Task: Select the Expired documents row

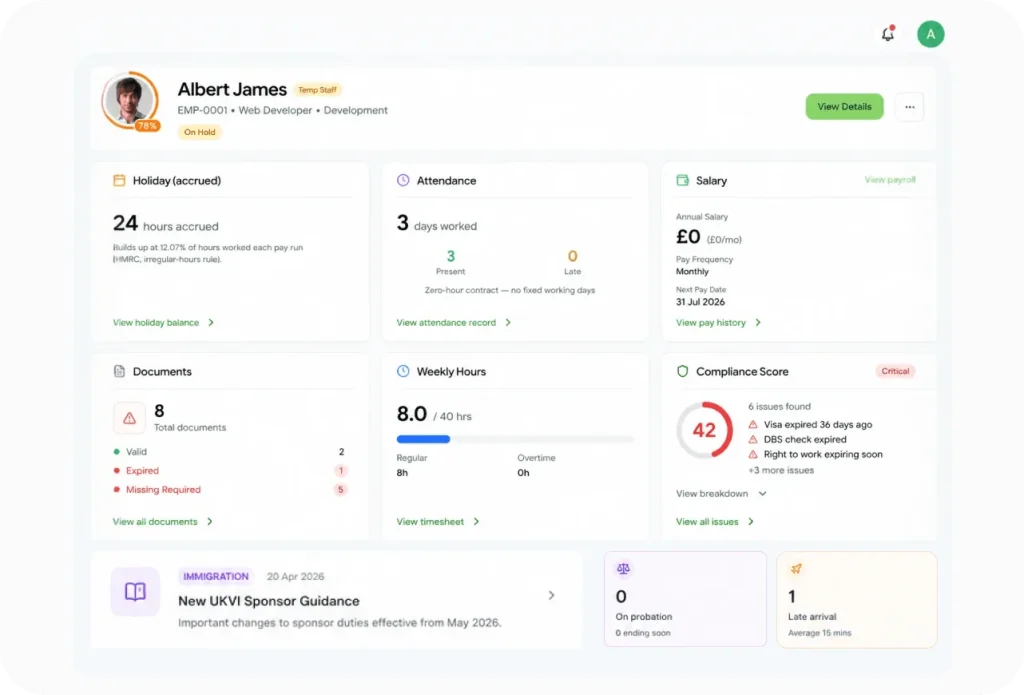Action: click(230, 471)
